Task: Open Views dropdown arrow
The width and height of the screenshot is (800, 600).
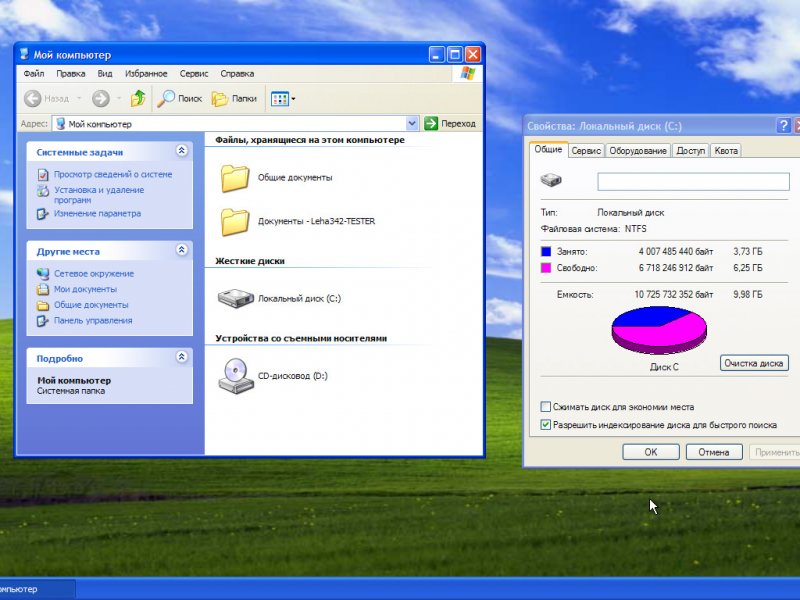Action: [x=293, y=99]
